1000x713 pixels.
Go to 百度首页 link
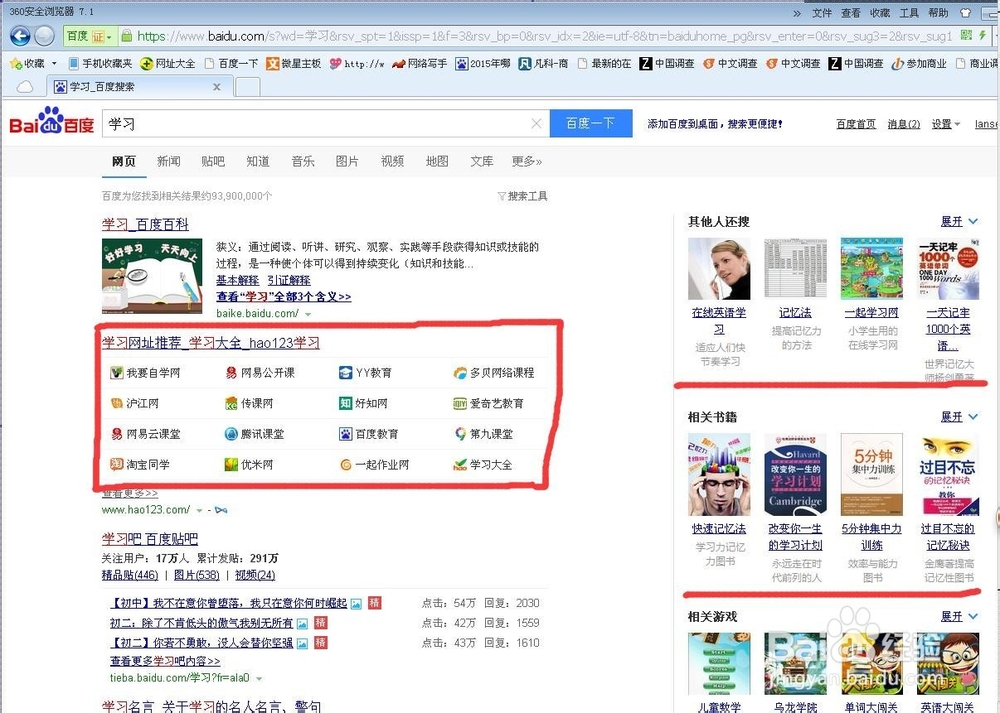[x=856, y=124]
